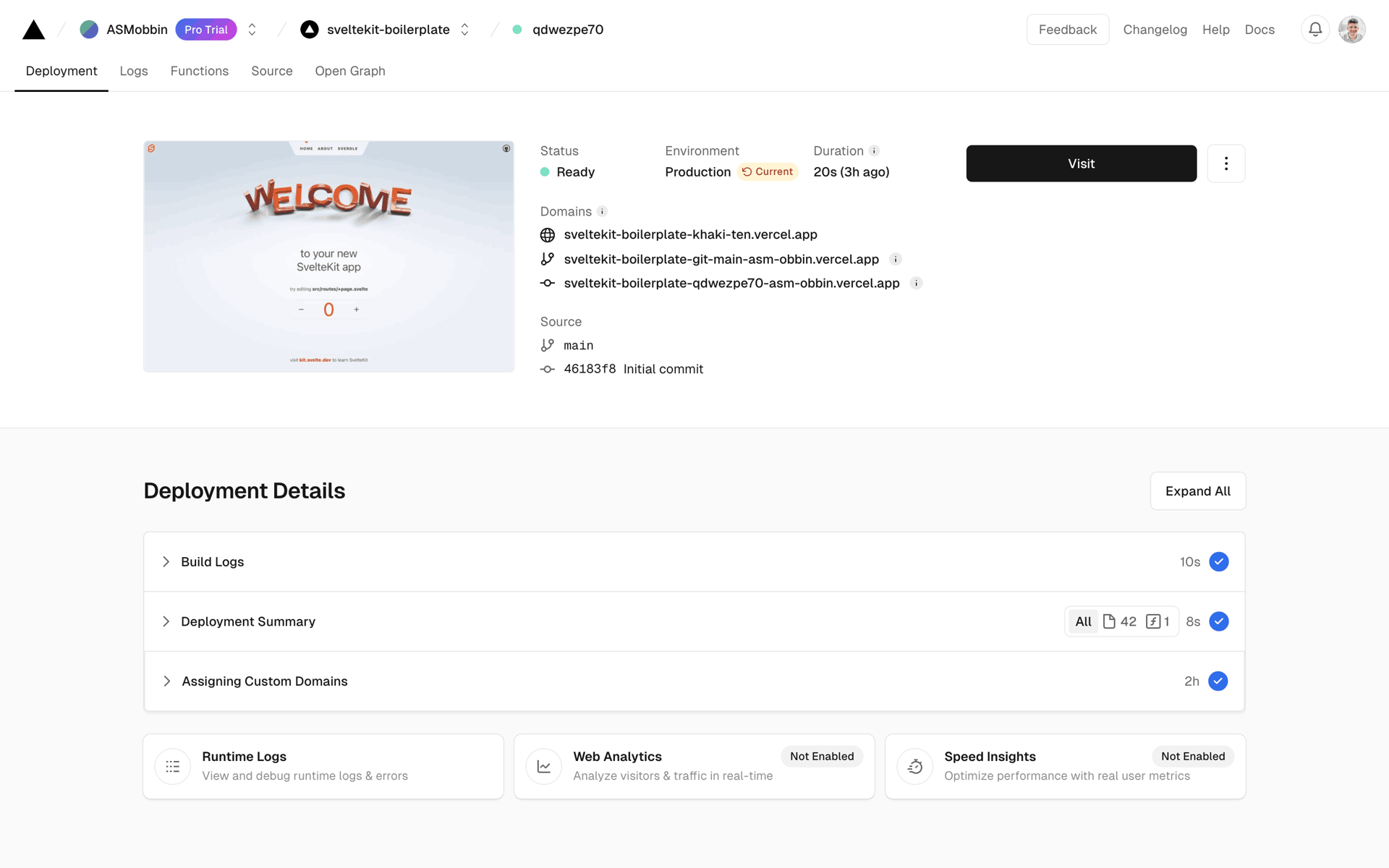Switch to the Deployment tab
Viewport: 1389px width, 868px height.
61,71
